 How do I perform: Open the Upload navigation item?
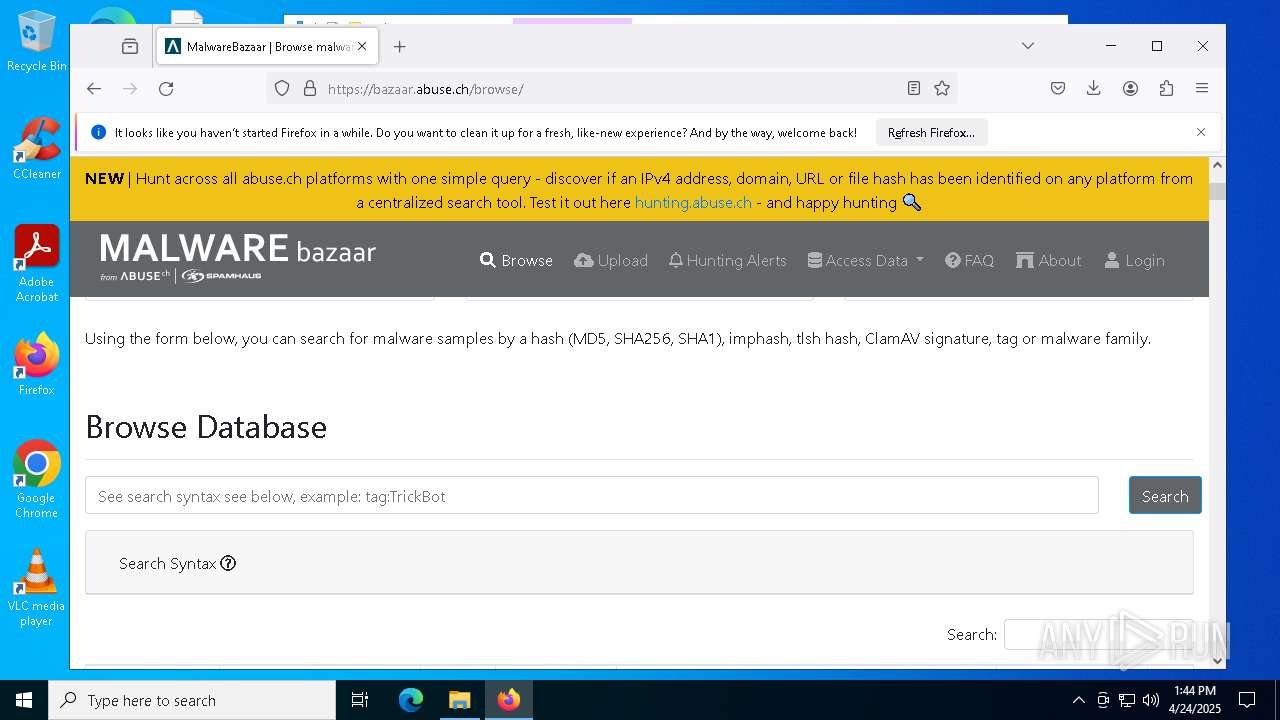point(611,260)
